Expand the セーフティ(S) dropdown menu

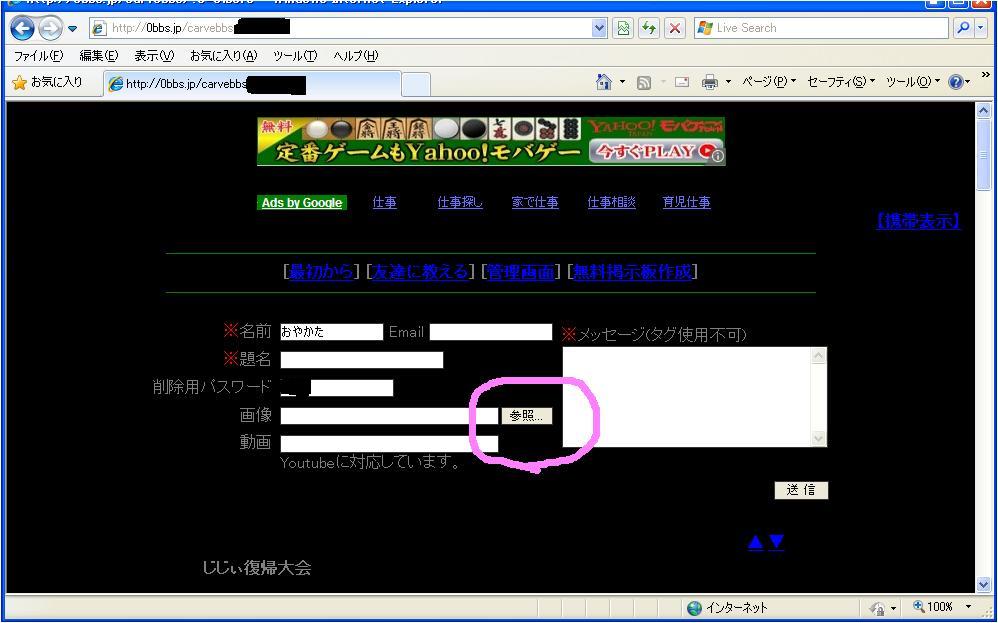pos(840,82)
